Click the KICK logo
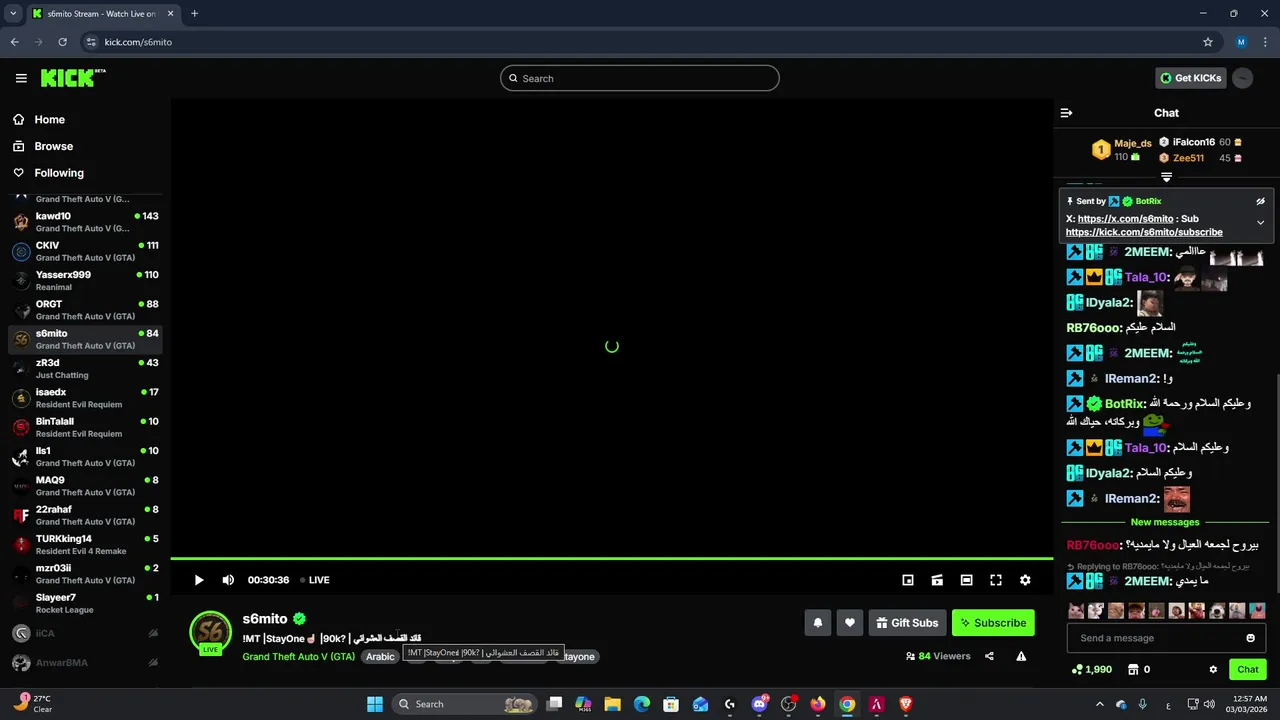Screen dimensions: 1280x720 pos(73,78)
